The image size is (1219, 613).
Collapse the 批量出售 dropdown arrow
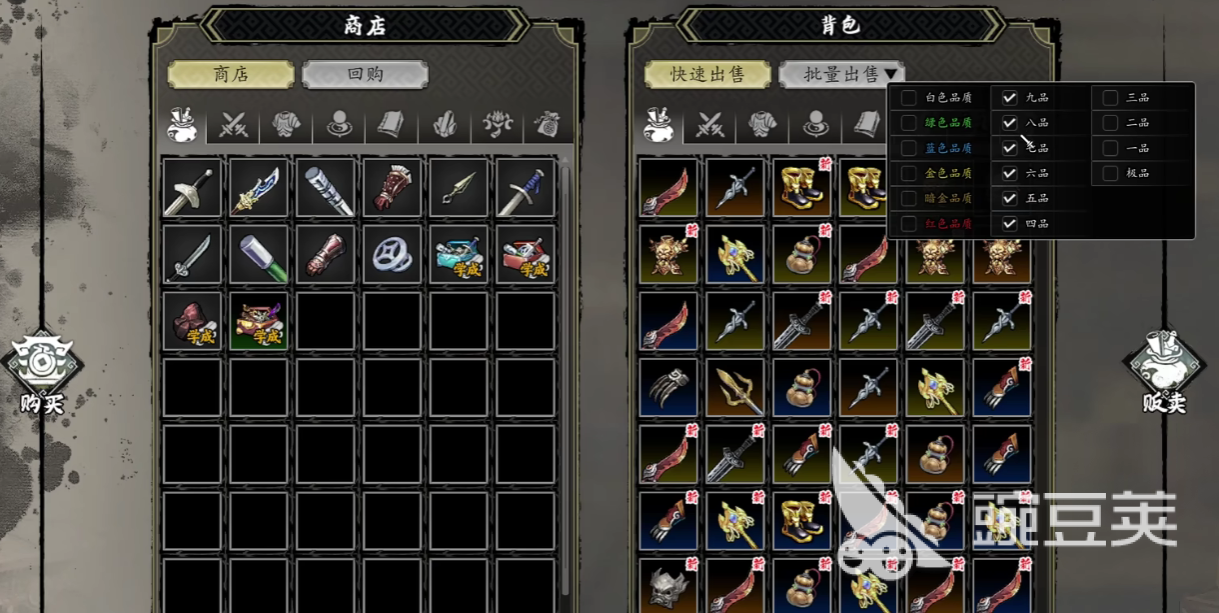coord(890,75)
